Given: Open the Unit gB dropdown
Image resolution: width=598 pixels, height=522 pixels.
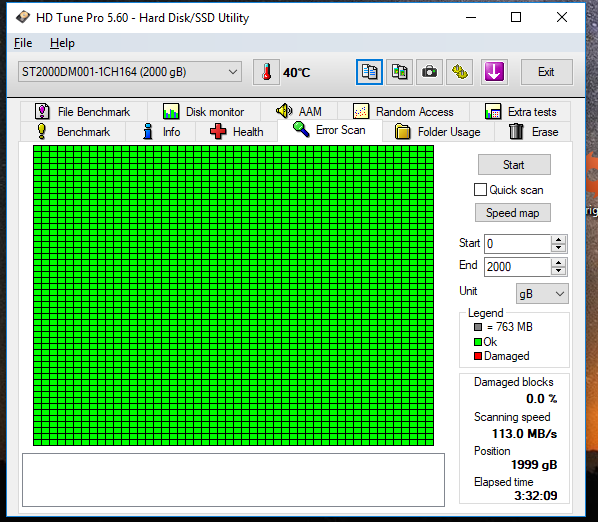Looking at the screenshot, I should (542, 294).
